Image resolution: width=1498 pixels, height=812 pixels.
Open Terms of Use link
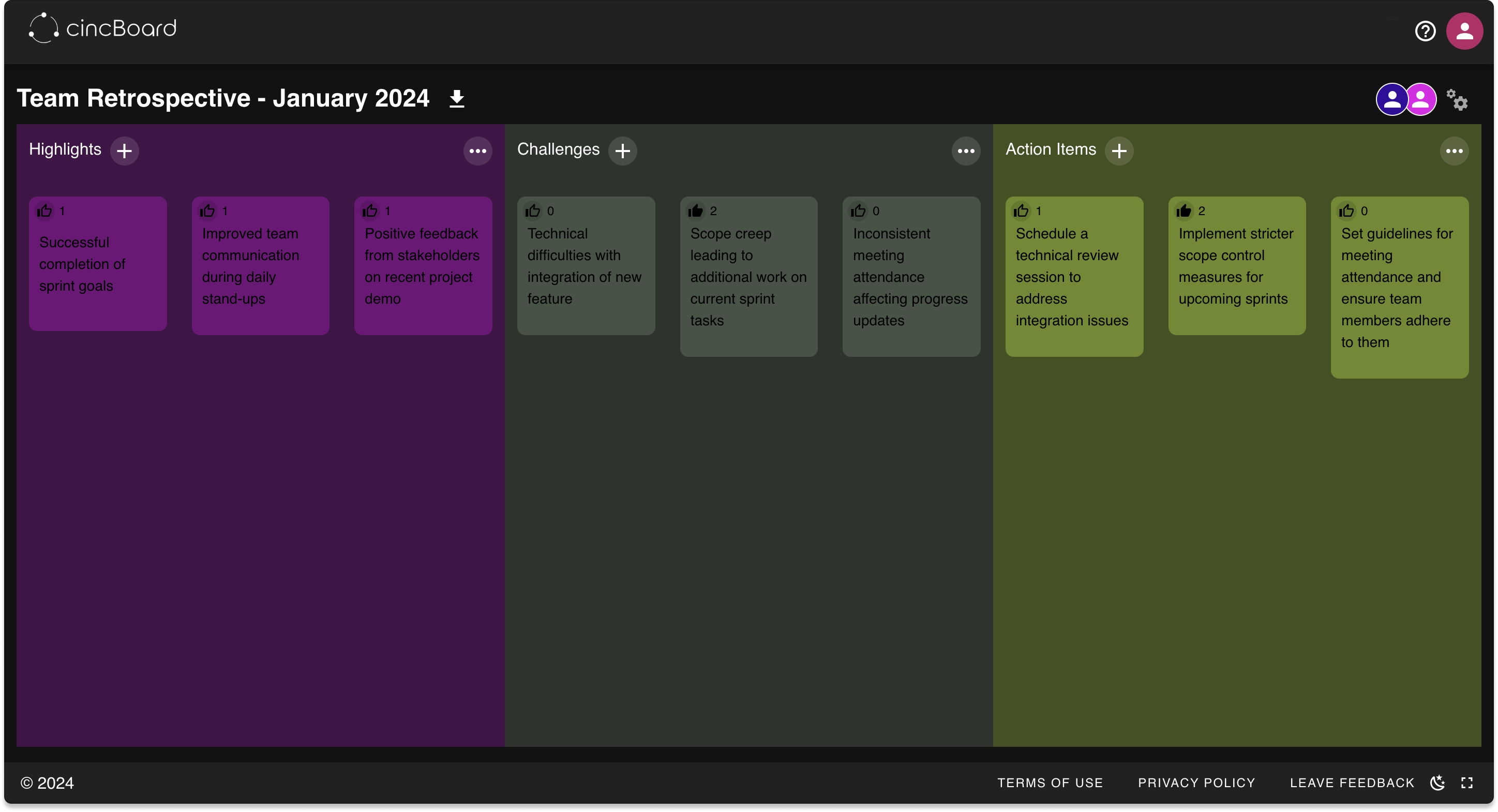point(1050,783)
